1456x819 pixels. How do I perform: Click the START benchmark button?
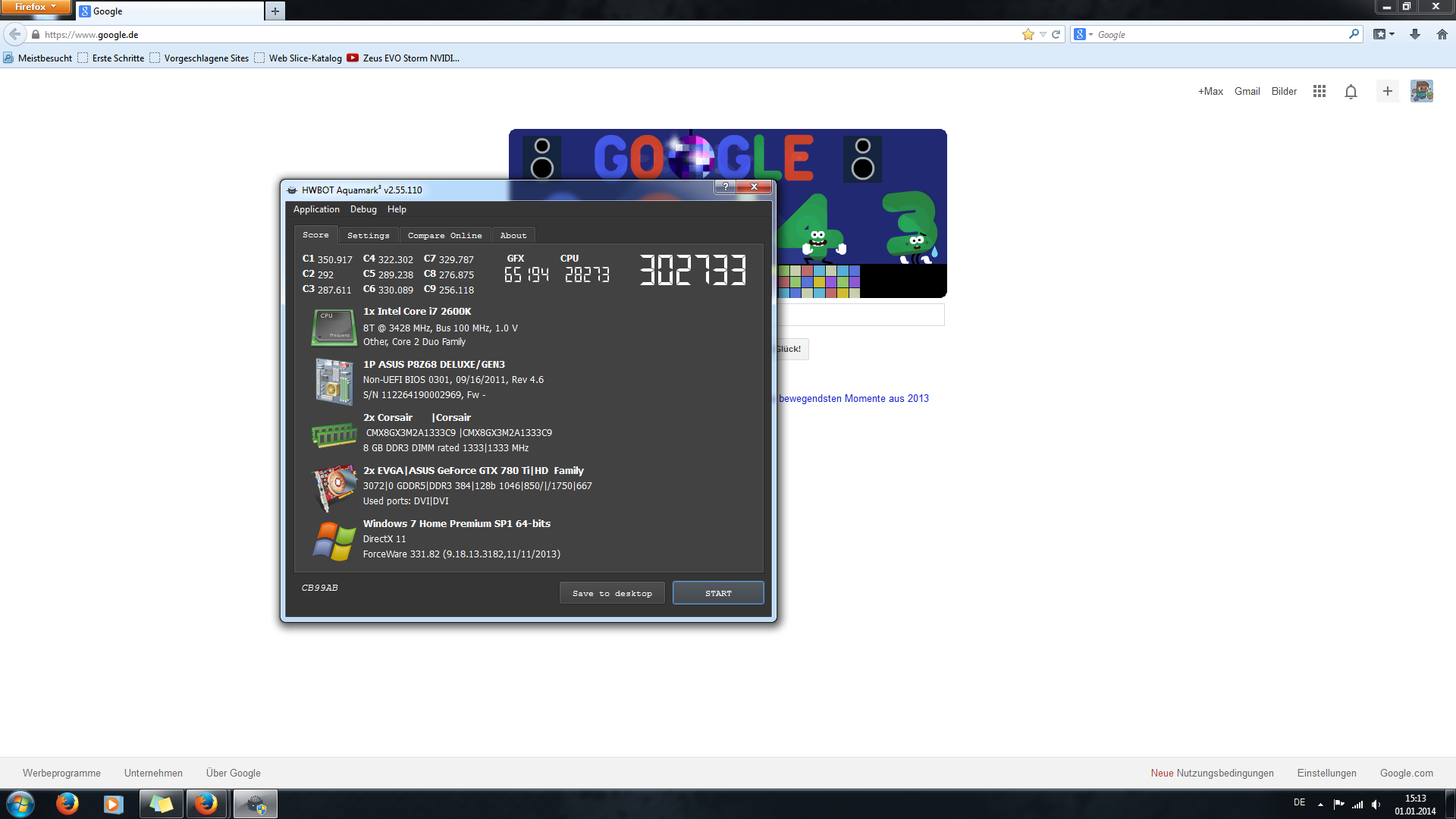point(718,593)
